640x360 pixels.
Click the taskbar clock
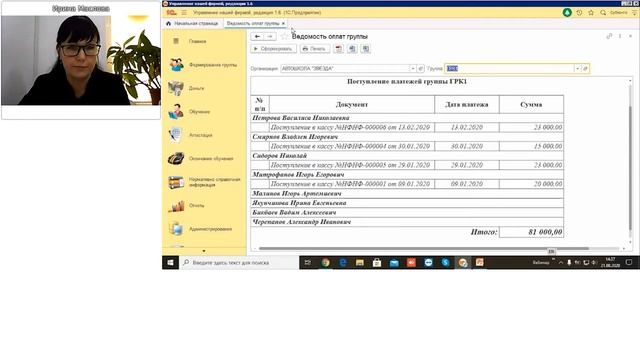tap(610, 263)
